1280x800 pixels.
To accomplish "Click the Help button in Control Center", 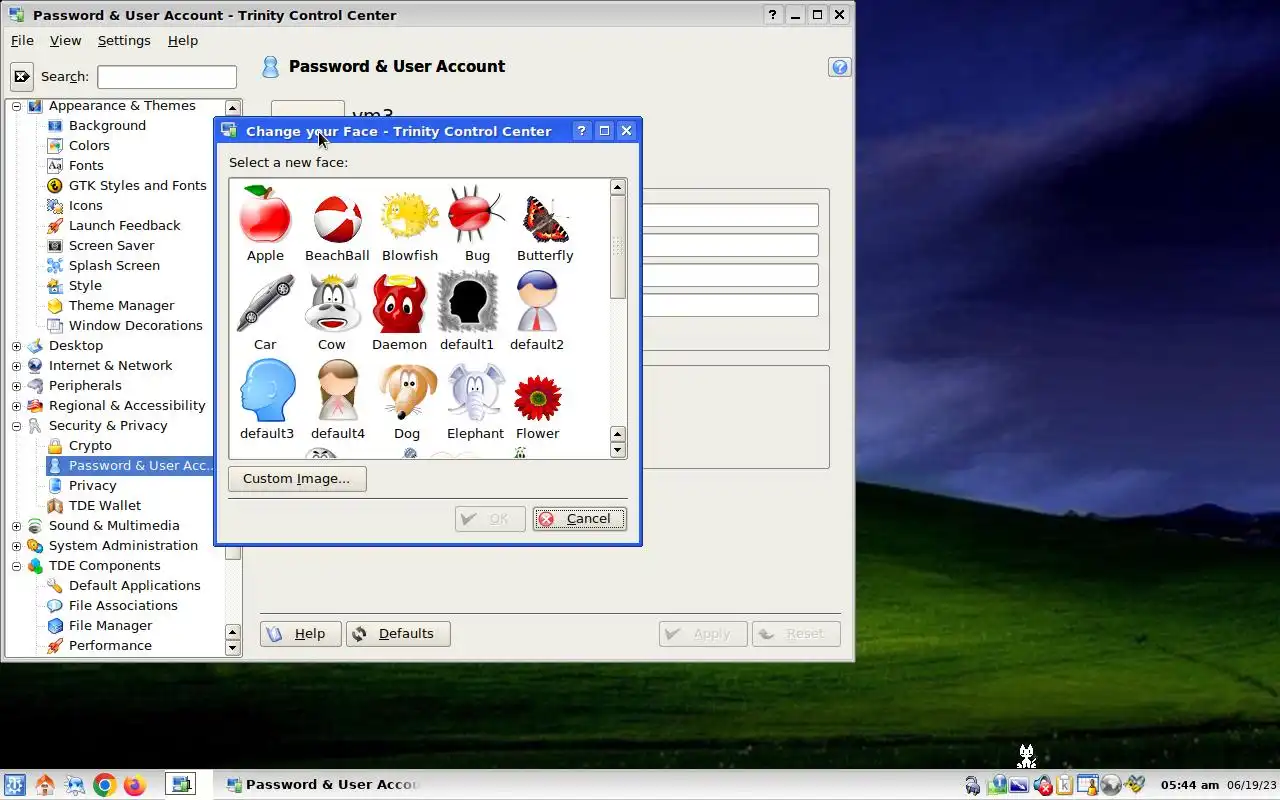I will tap(300, 634).
